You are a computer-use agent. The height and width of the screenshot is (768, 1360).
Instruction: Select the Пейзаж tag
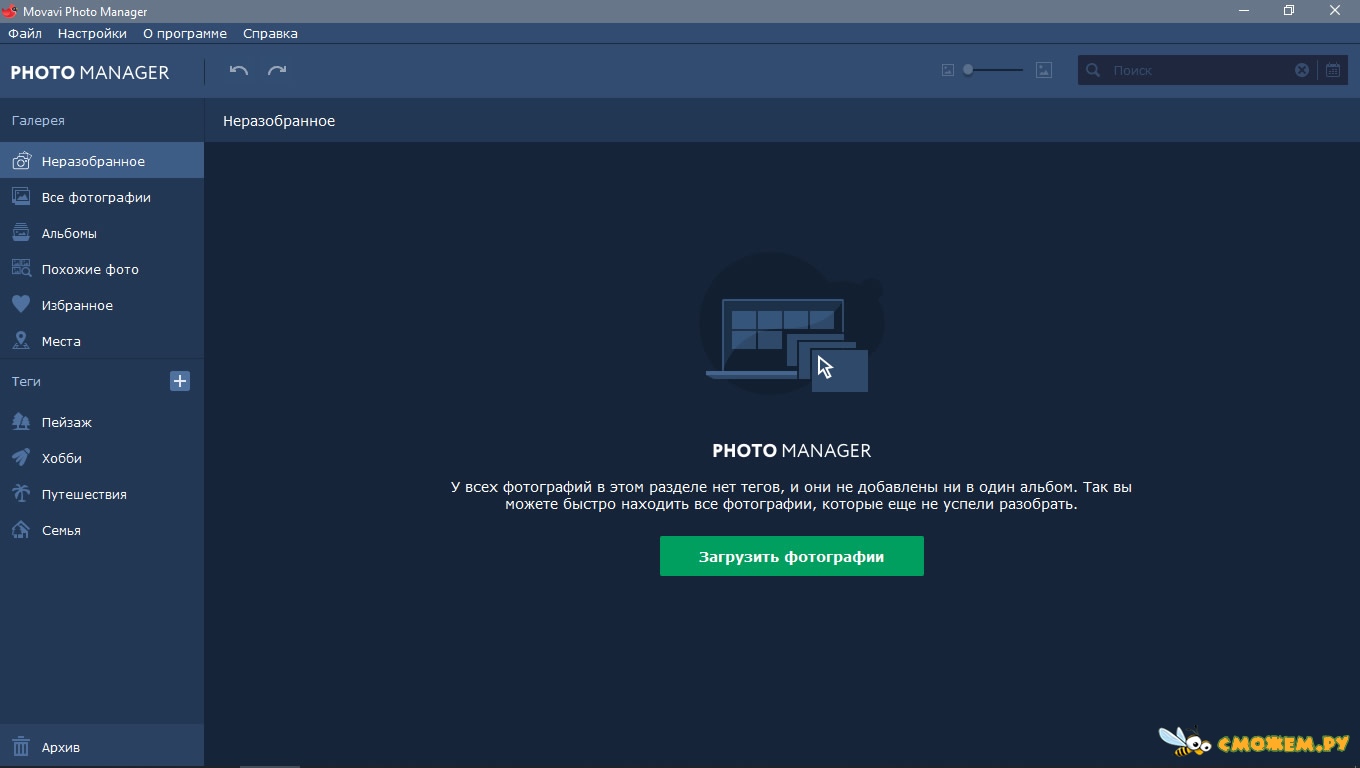pyautogui.click(x=102, y=422)
